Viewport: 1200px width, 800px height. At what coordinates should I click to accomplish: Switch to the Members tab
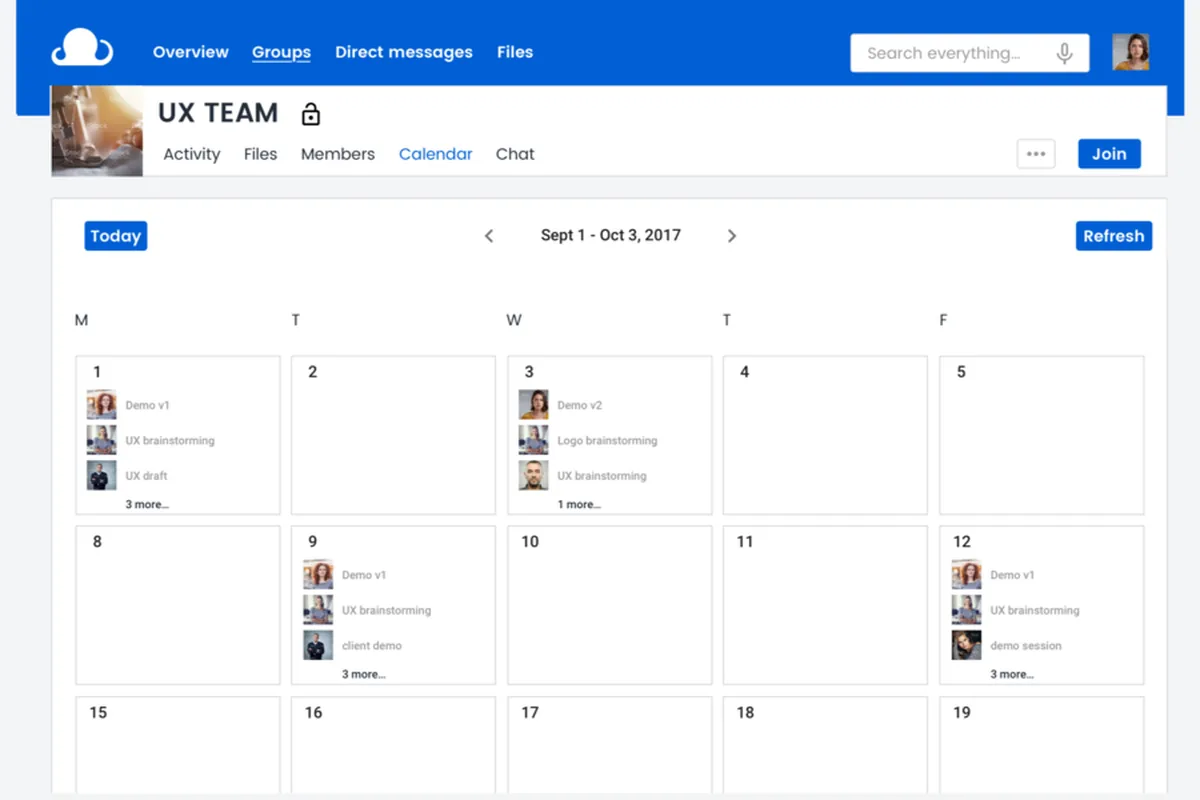click(x=338, y=154)
